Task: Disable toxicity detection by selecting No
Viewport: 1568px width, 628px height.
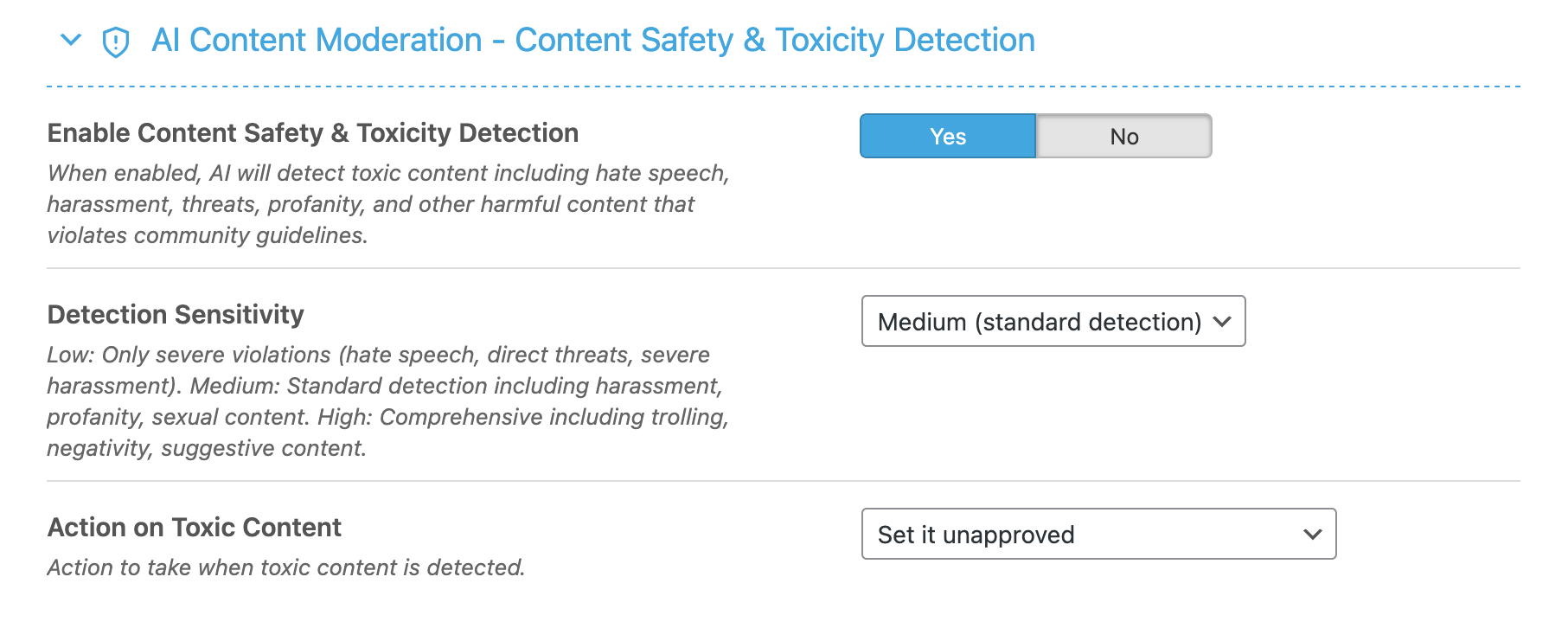Action: (x=1123, y=136)
